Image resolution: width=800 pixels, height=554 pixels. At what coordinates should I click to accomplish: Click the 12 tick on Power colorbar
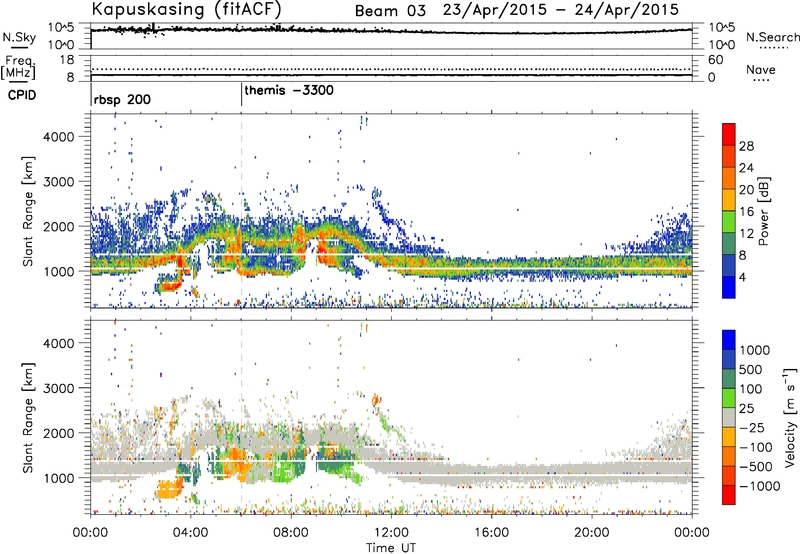tap(746, 234)
